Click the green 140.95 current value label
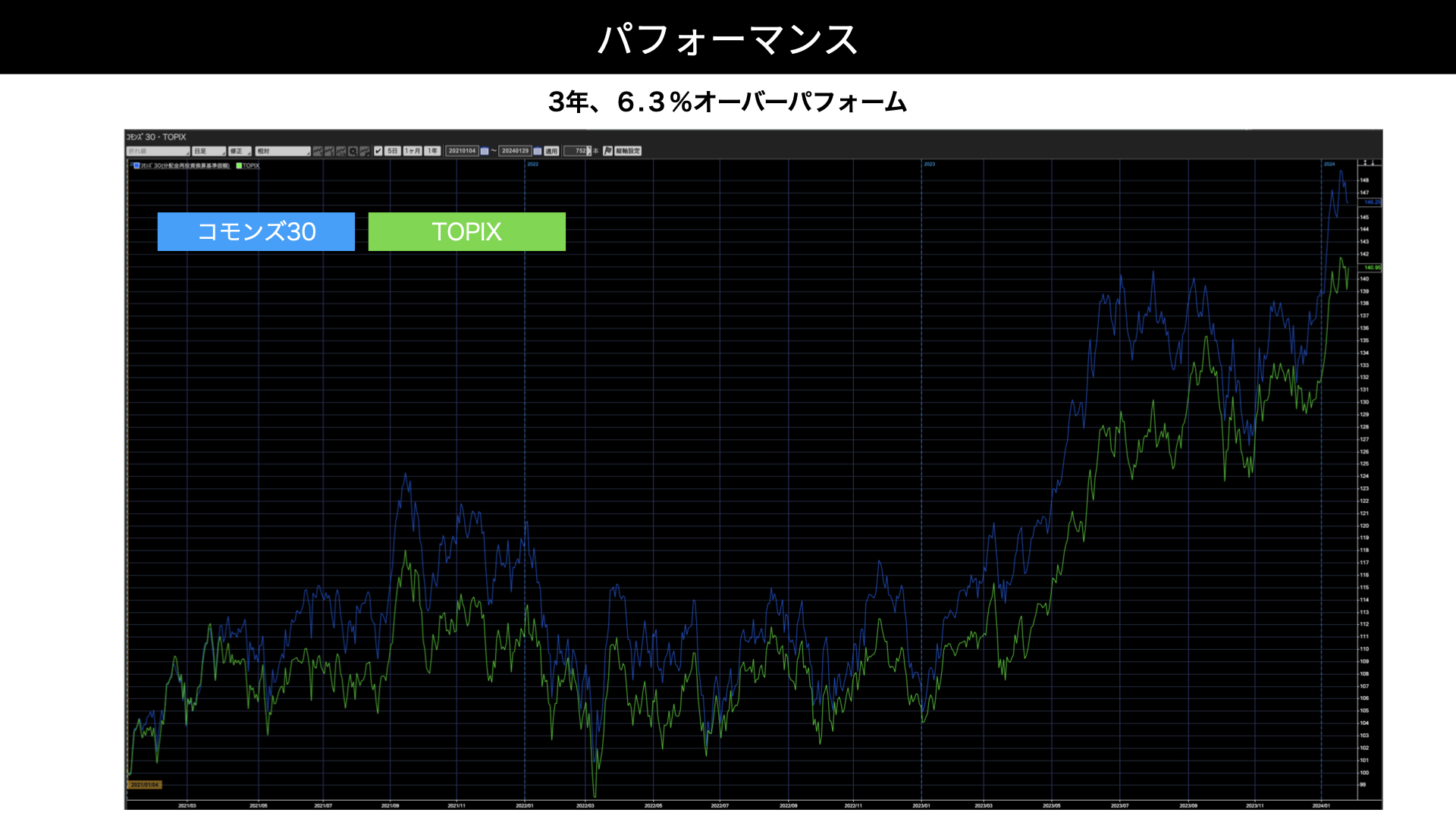1456x819 pixels. 1372,267
